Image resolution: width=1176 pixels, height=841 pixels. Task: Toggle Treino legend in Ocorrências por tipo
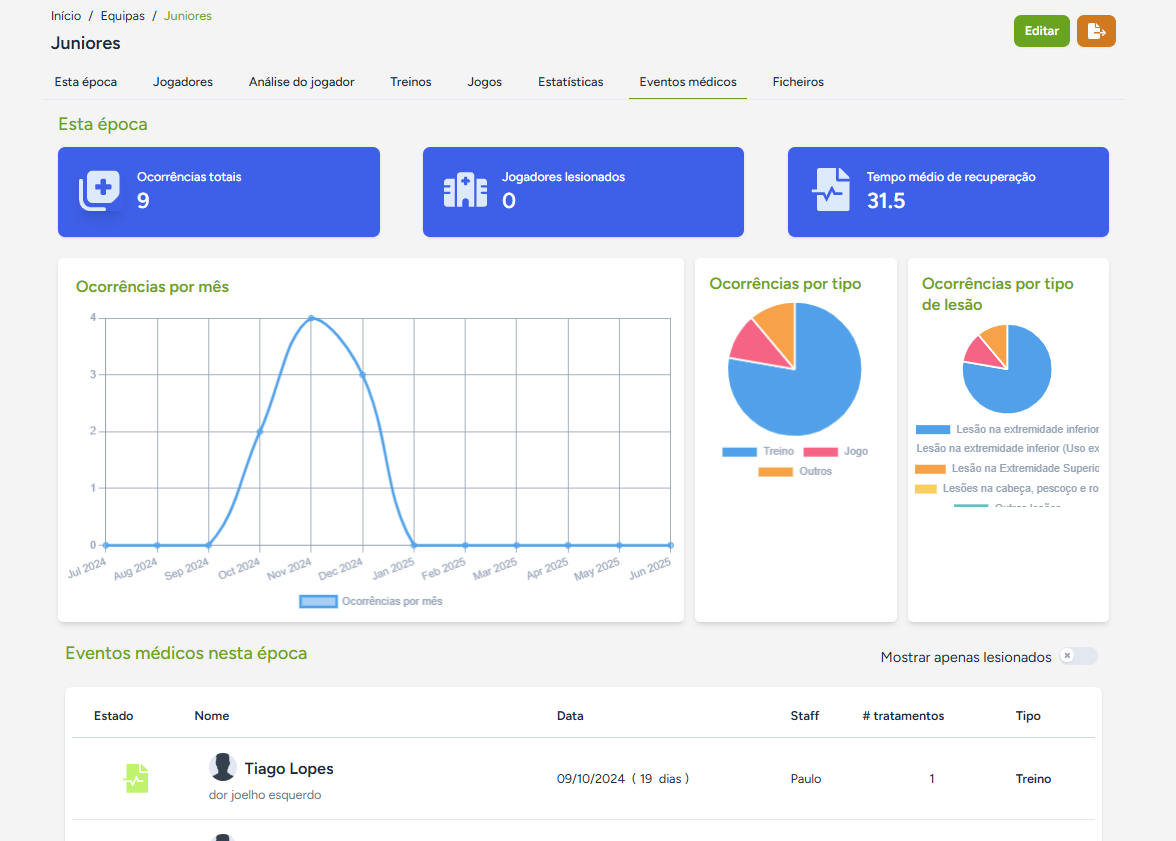[x=758, y=451]
